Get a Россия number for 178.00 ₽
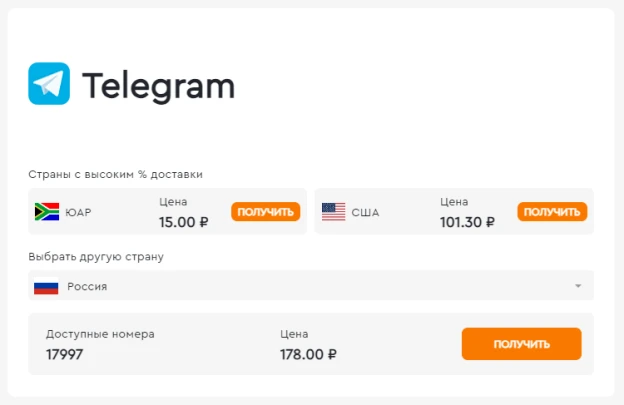Image resolution: width=624 pixels, height=405 pixels. click(x=521, y=344)
